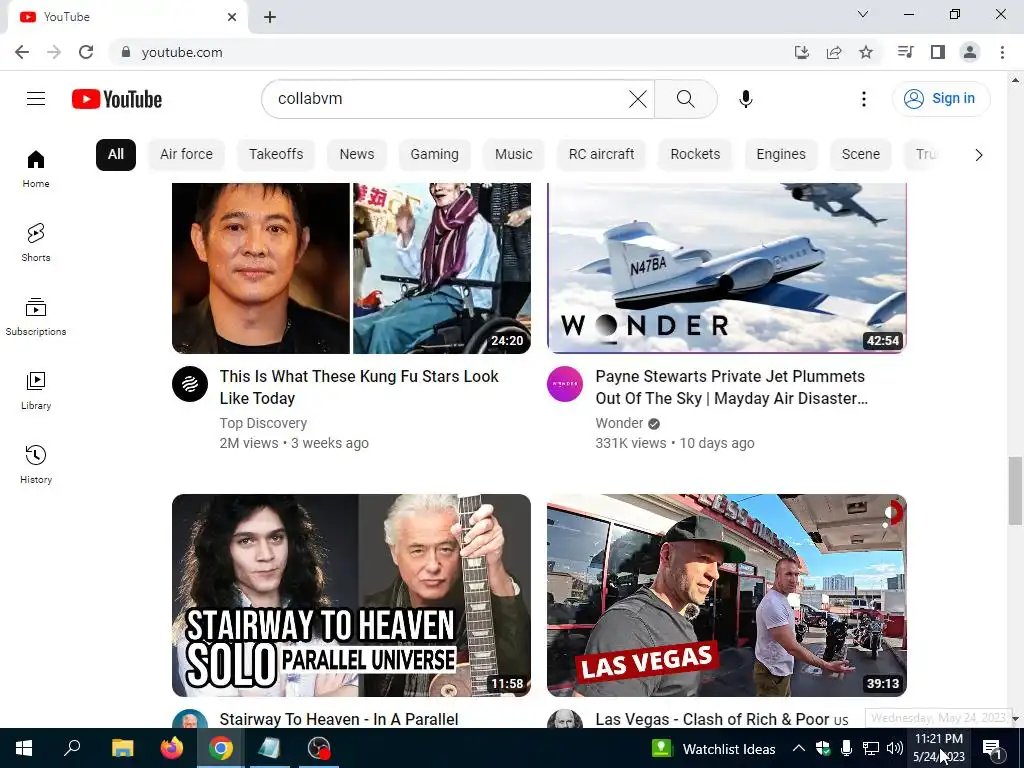Open Stairway To Heaven video title
This screenshot has width=1024, height=768.
(339, 719)
